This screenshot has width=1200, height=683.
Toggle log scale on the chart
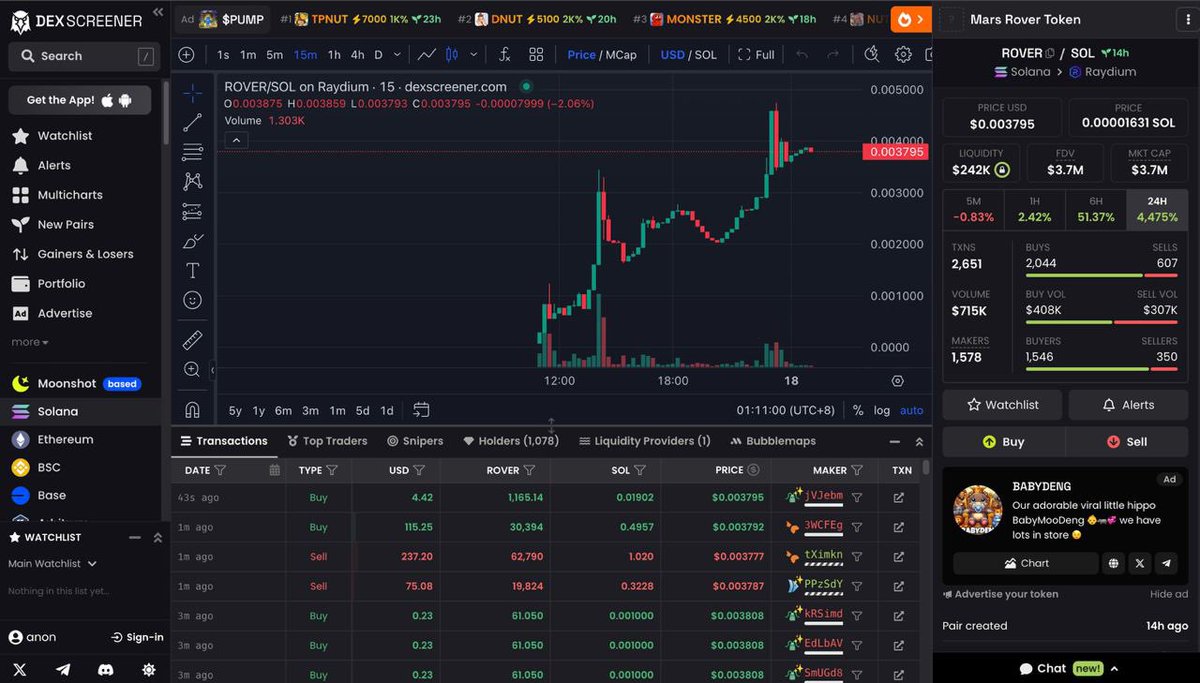click(881, 410)
